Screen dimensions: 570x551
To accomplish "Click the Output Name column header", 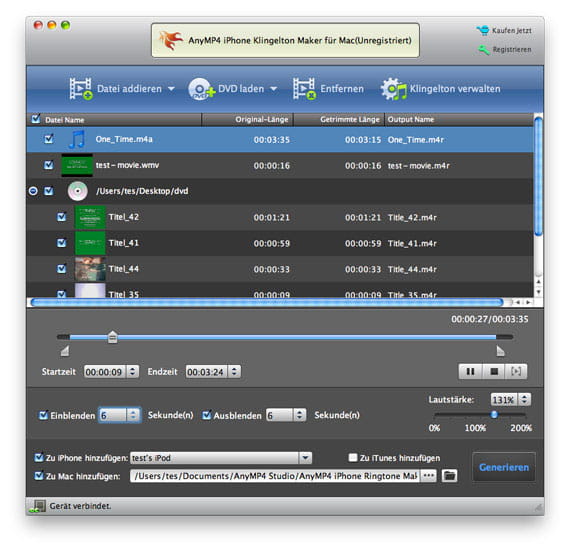I will [459, 120].
